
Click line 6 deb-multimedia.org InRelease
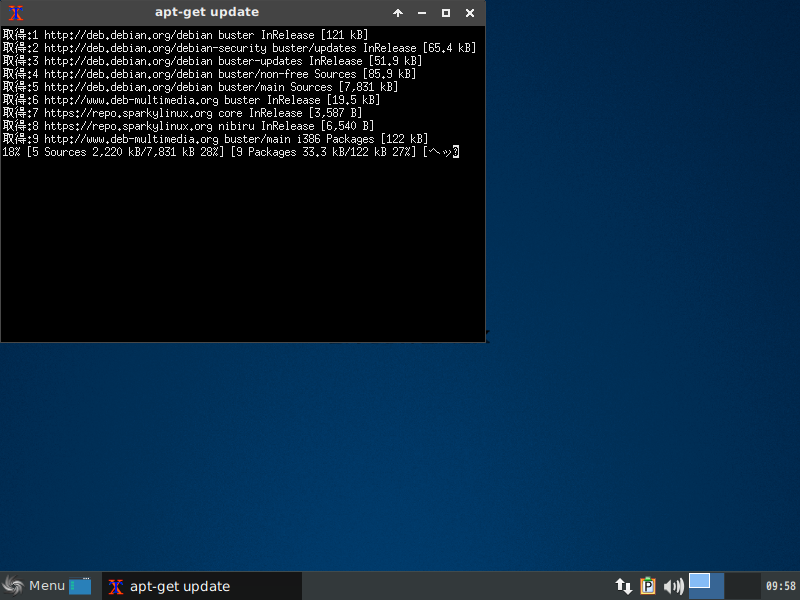(191, 100)
